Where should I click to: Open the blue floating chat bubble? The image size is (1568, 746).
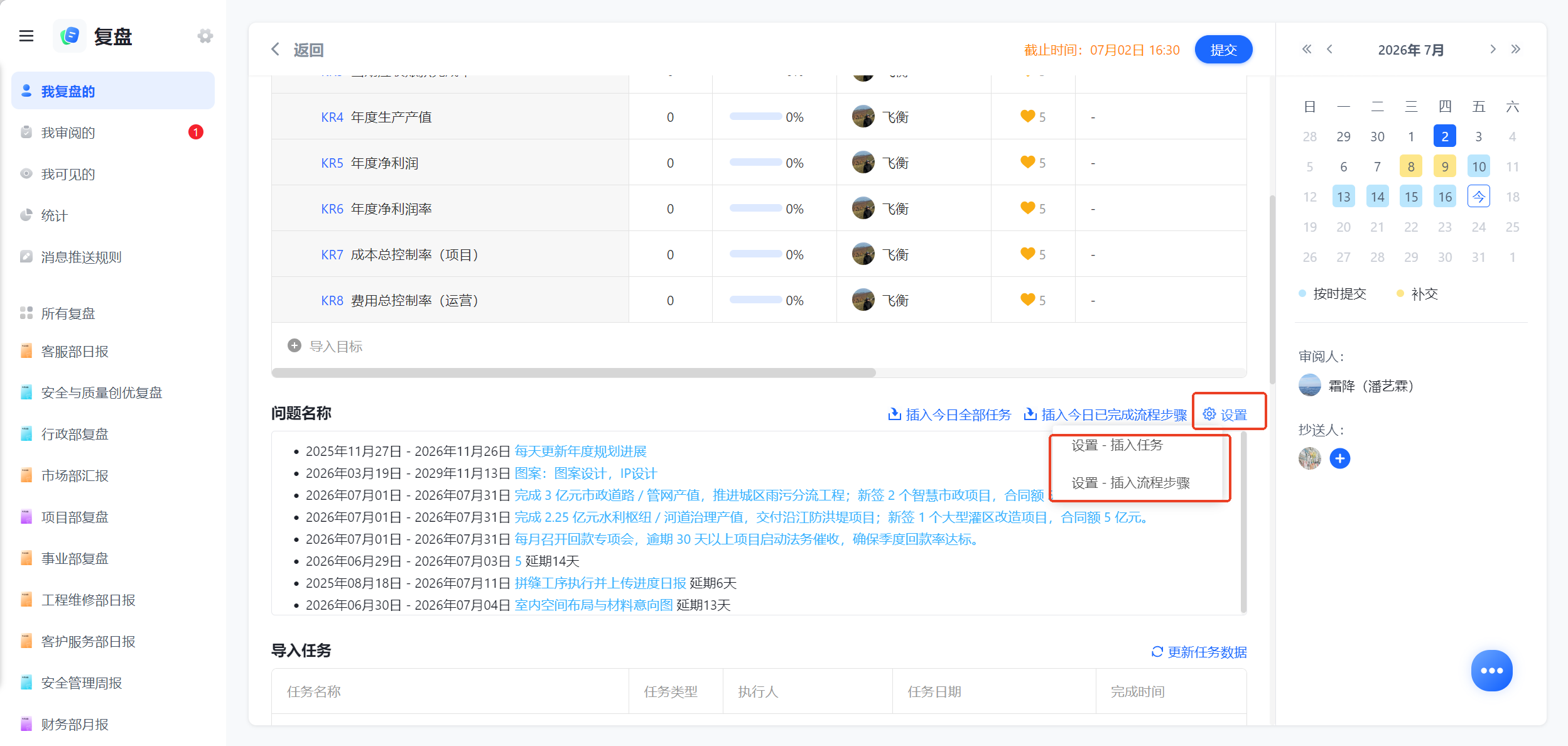click(1491, 671)
